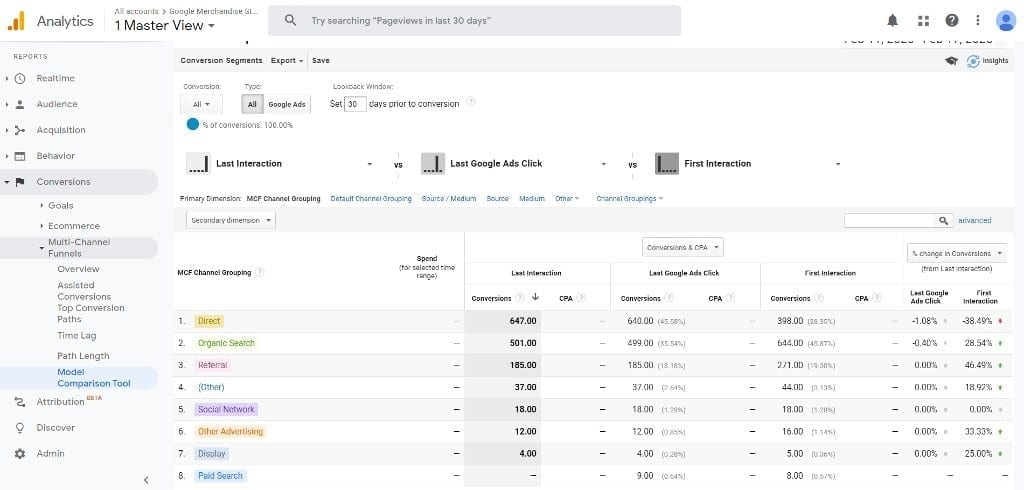Screen dimensions: 1024x490
Task: Click the table search input field
Action: [889, 221]
